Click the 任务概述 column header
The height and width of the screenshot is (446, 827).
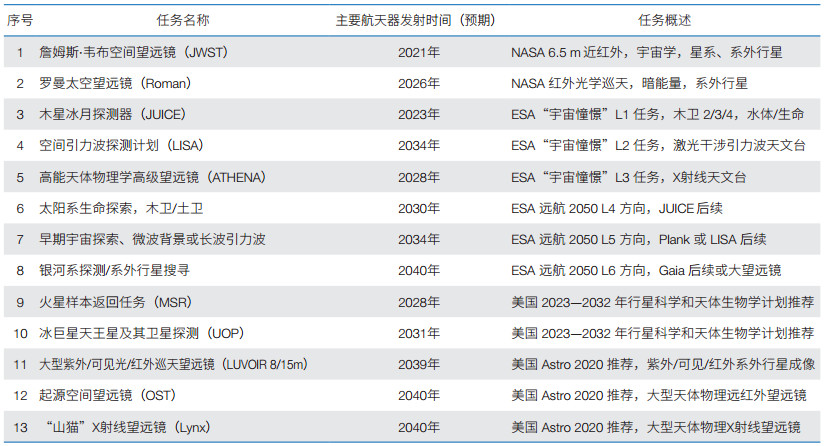click(664, 20)
